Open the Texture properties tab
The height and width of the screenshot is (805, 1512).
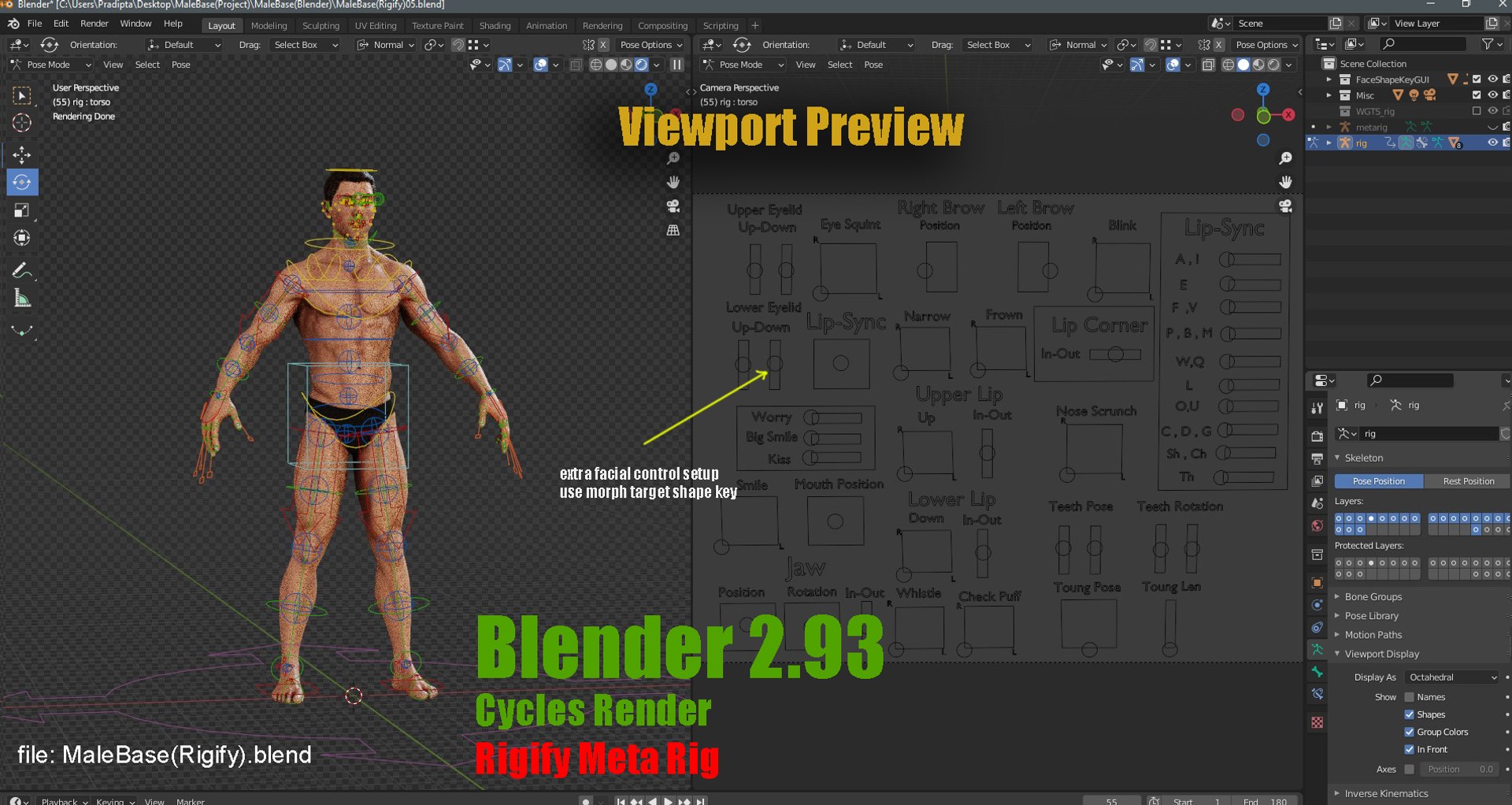click(x=1317, y=722)
